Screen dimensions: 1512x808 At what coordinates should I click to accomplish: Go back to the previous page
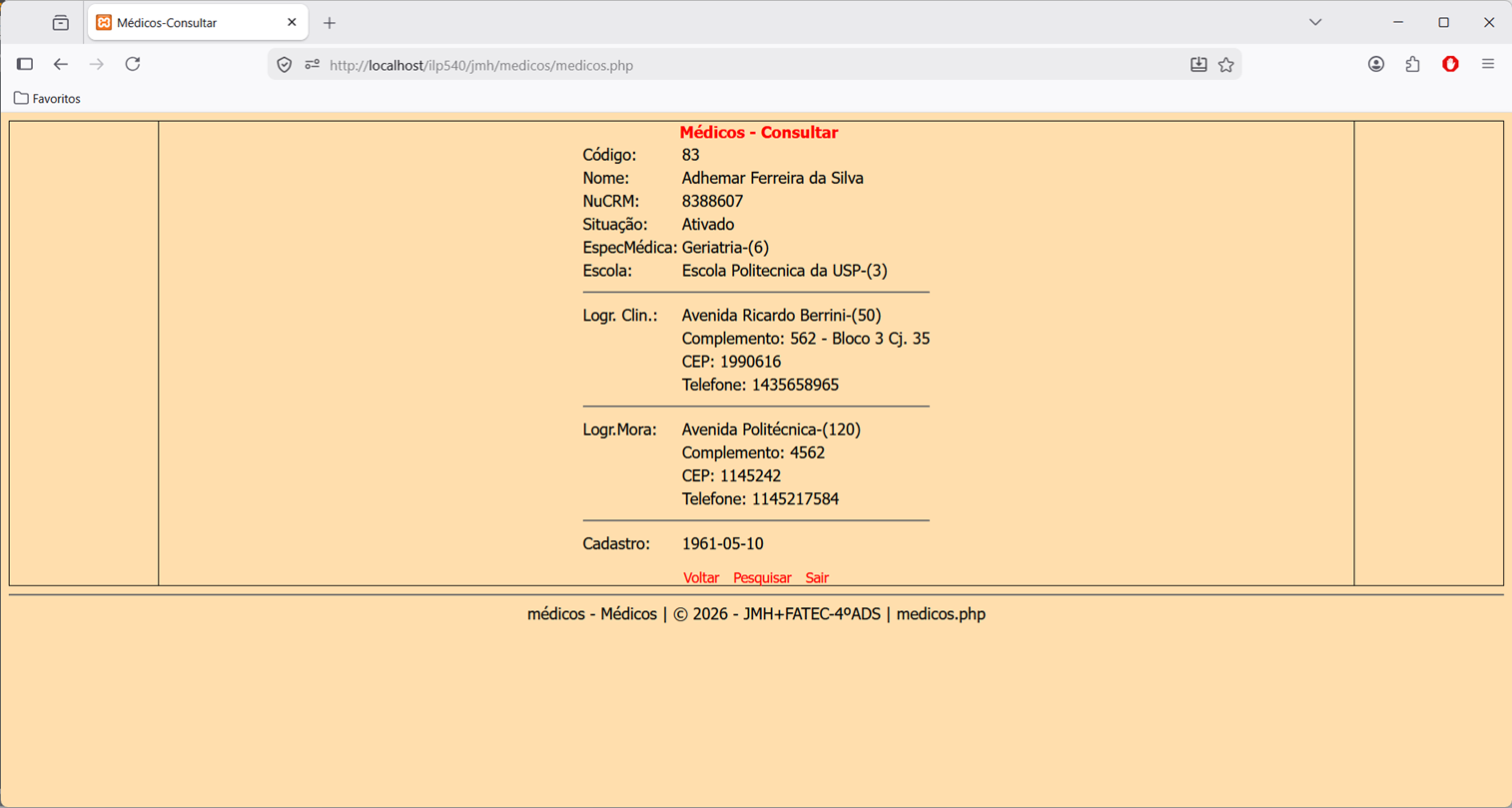(x=61, y=64)
